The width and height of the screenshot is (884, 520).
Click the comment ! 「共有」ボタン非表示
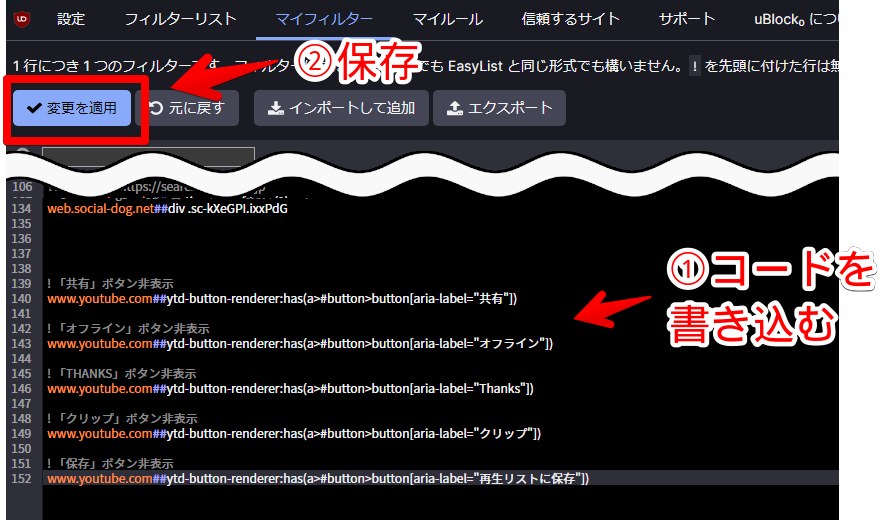click(x=110, y=284)
